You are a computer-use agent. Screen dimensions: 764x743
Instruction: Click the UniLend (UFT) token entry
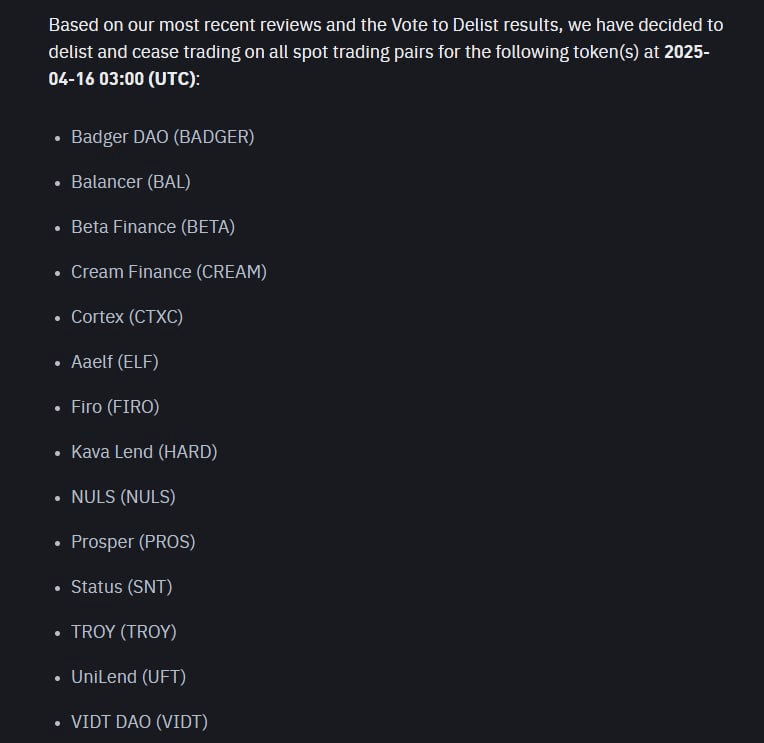pos(128,677)
